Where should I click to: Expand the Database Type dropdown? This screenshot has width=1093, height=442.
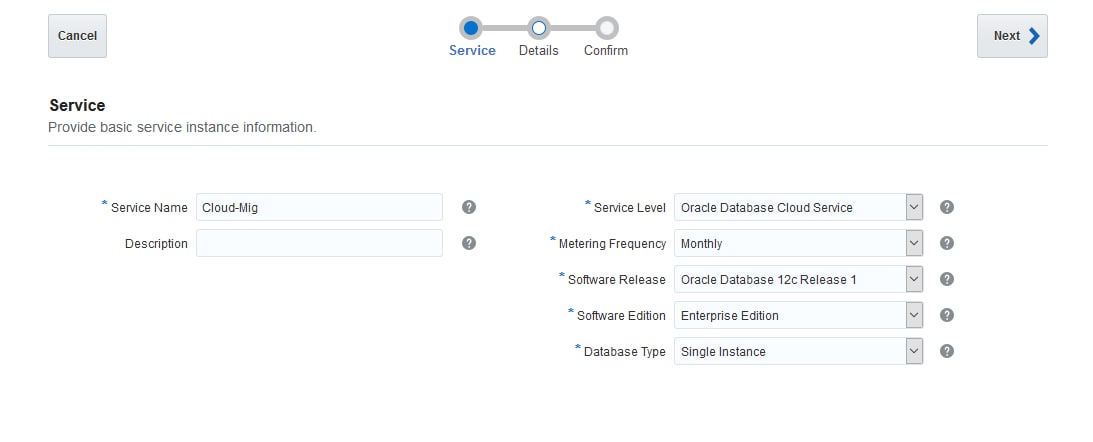[x=913, y=351]
